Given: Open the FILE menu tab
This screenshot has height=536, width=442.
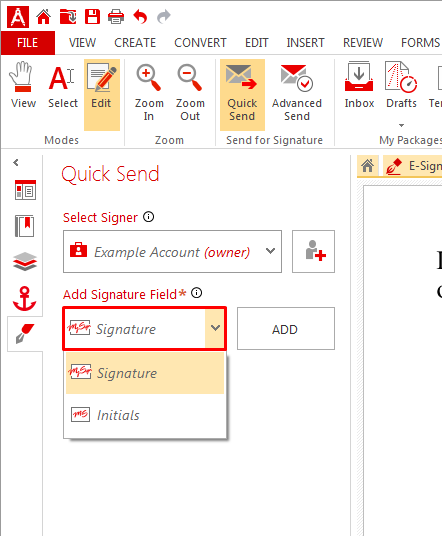Looking at the screenshot, I should click(x=28, y=43).
